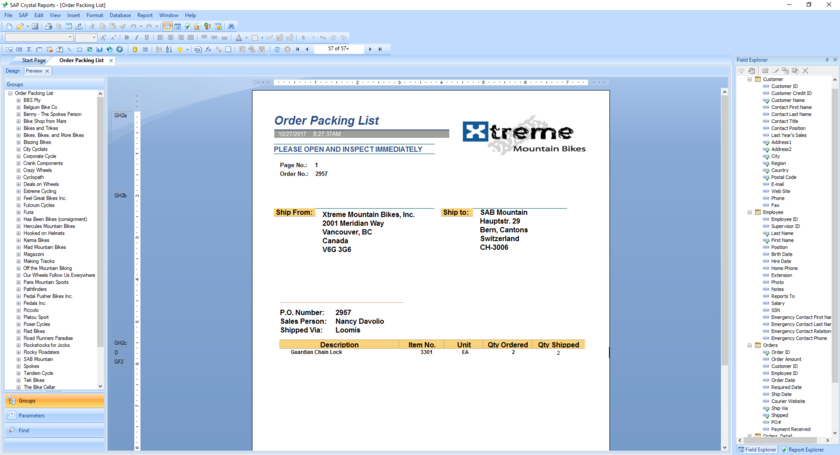Click the Xtreme Mountain Bikes logo
The height and width of the screenshot is (455, 840).
click(x=524, y=136)
